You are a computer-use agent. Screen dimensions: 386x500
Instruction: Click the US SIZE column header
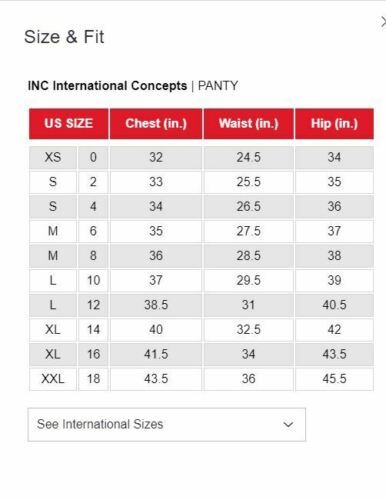pyautogui.click(x=69, y=123)
